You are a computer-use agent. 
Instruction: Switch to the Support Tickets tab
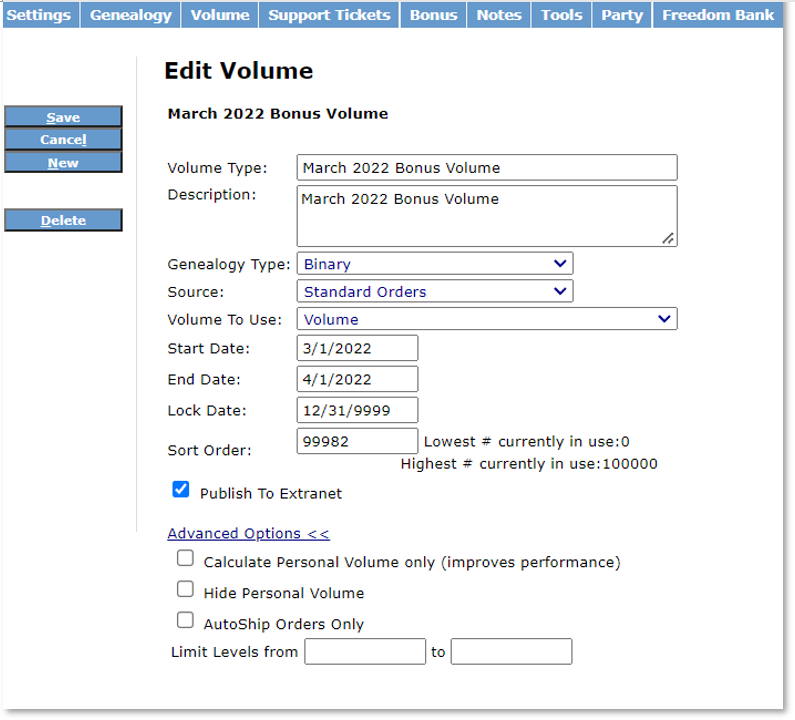tap(329, 15)
